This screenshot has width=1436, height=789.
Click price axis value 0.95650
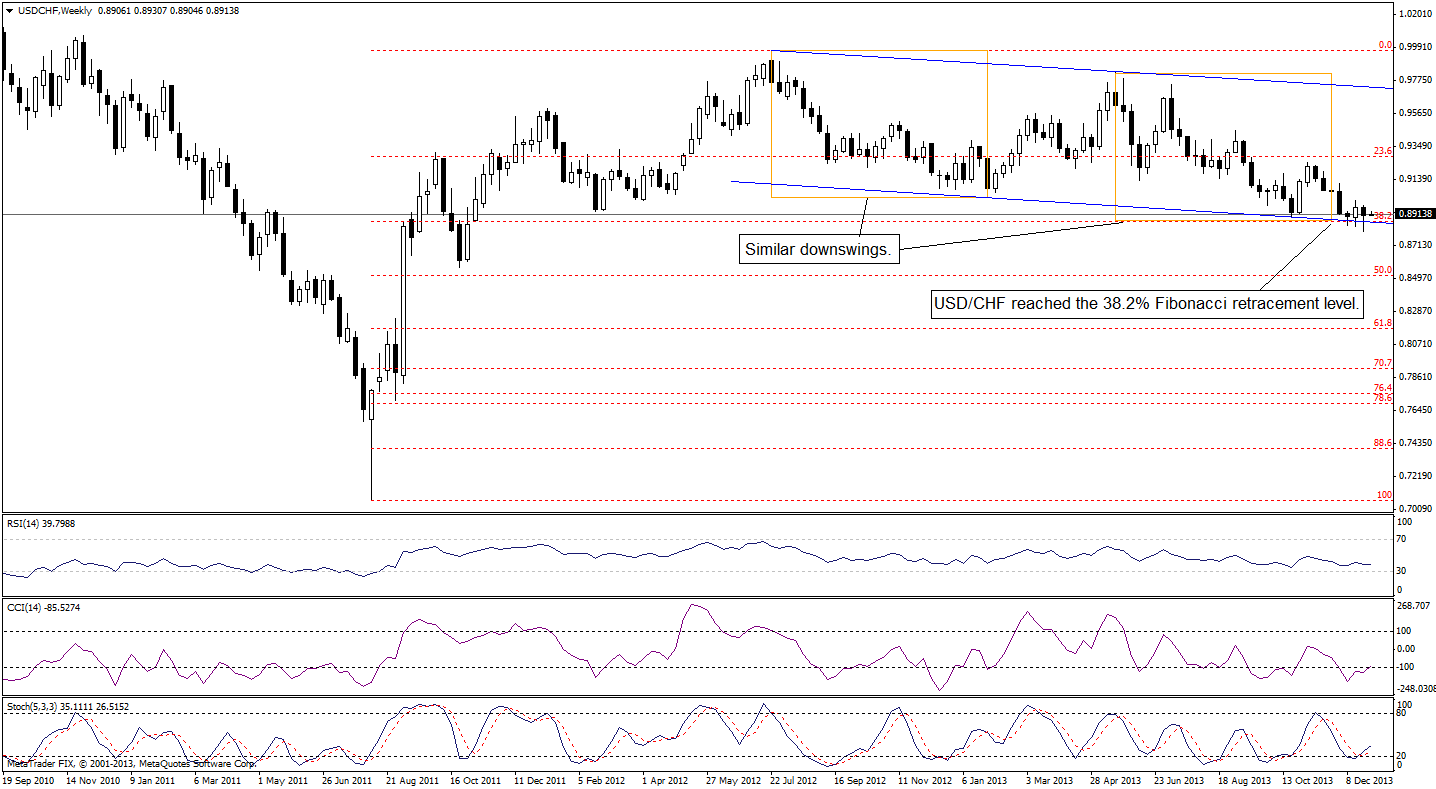(x=1416, y=113)
